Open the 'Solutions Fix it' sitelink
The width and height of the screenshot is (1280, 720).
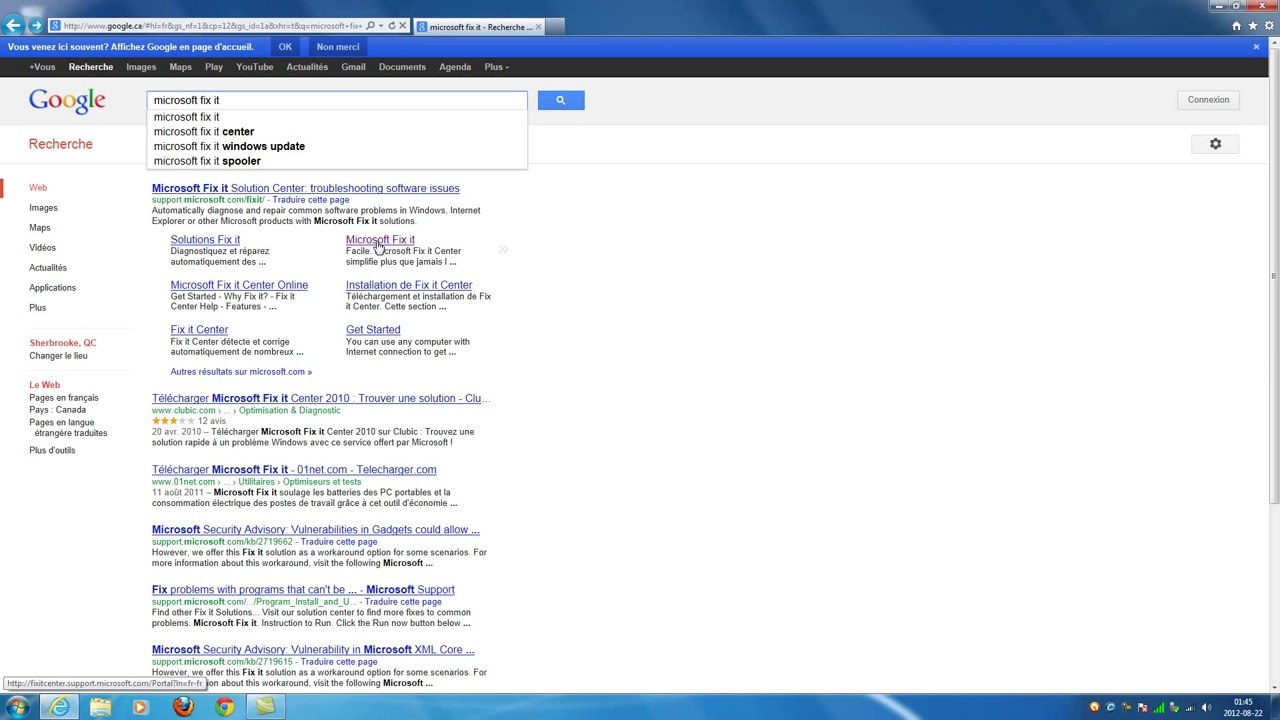tap(205, 240)
